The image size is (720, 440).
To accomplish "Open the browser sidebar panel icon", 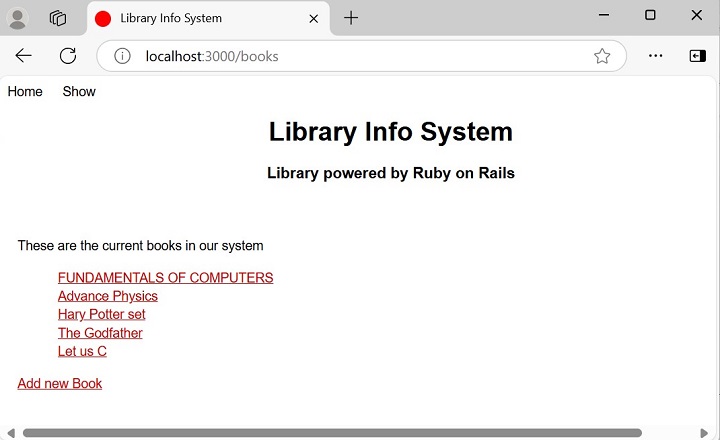I will [x=697, y=56].
